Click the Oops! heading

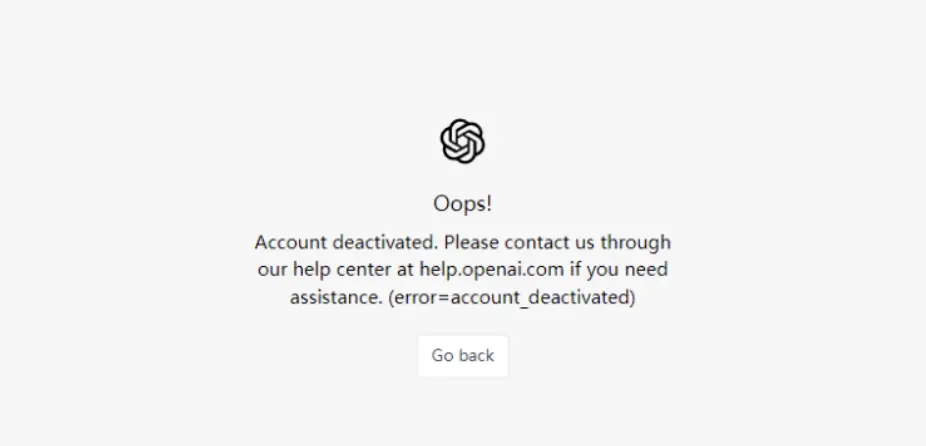tap(462, 204)
